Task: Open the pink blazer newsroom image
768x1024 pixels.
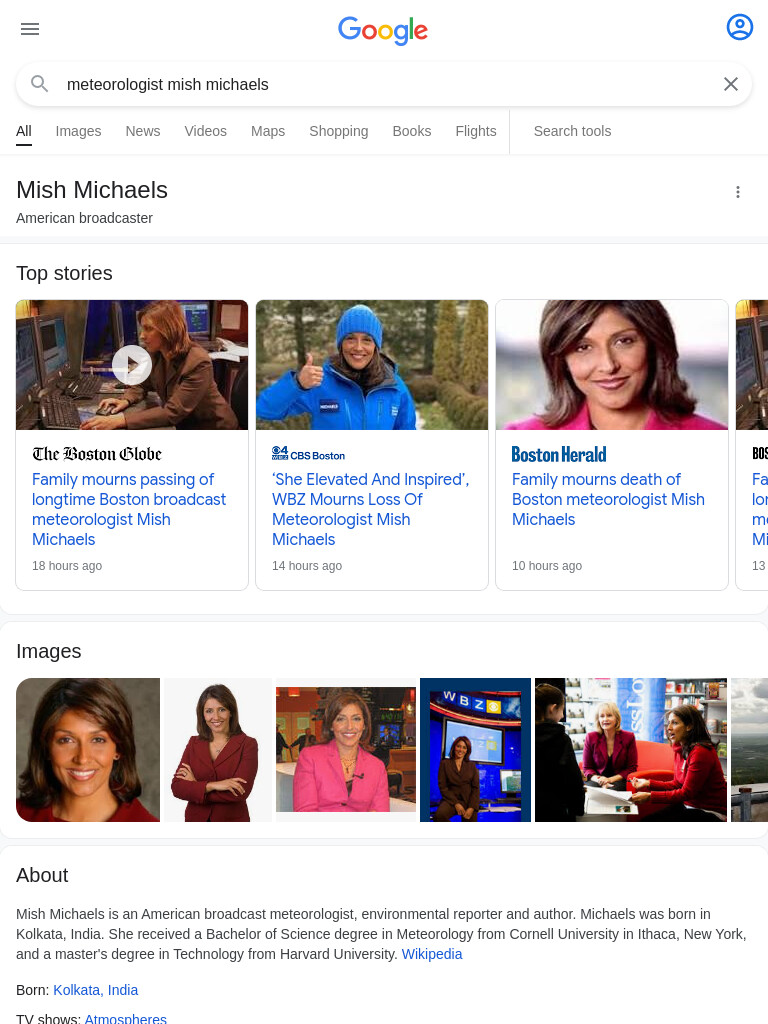Action: click(346, 750)
